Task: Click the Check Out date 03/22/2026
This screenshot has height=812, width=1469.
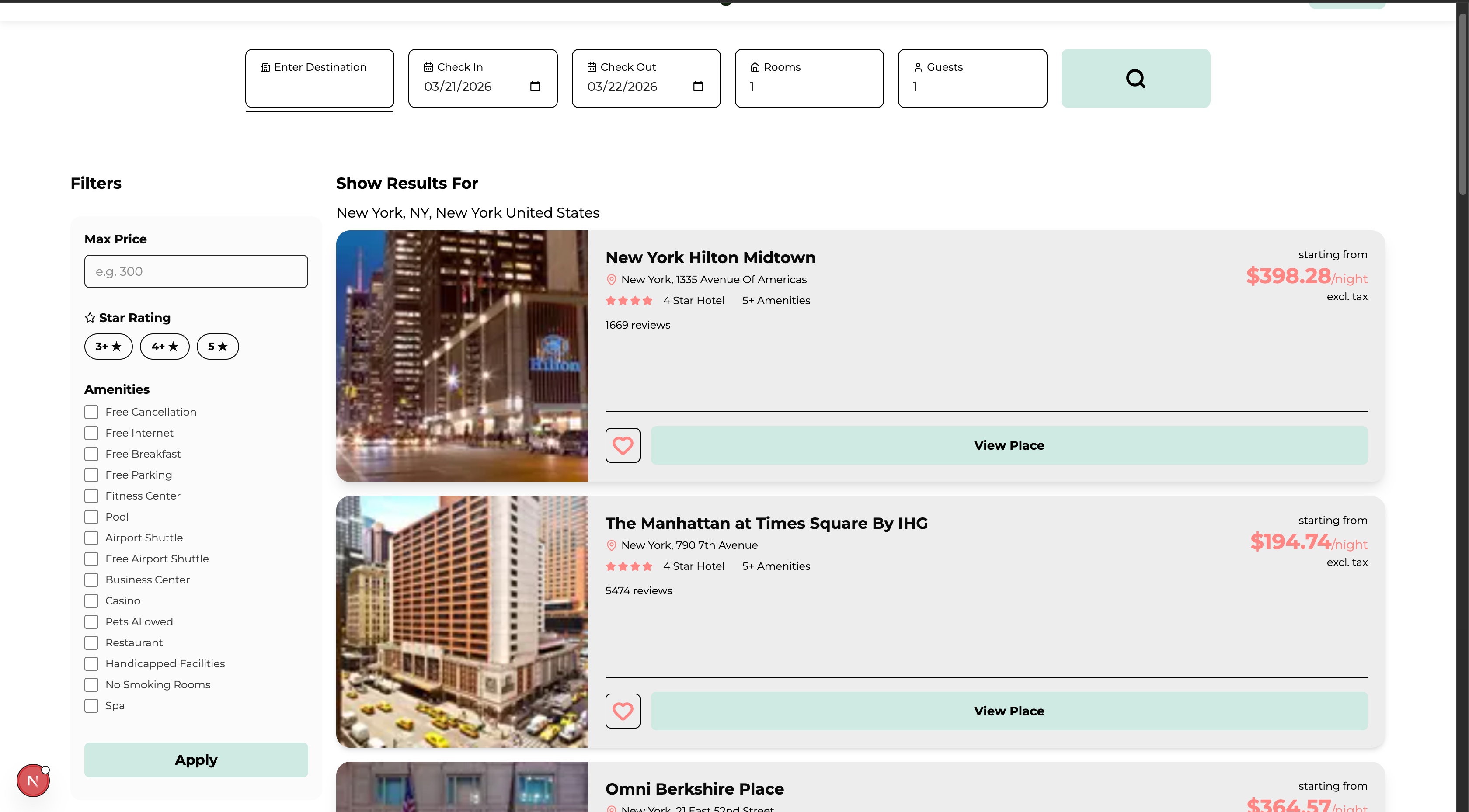Action: (x=622, y=87)
